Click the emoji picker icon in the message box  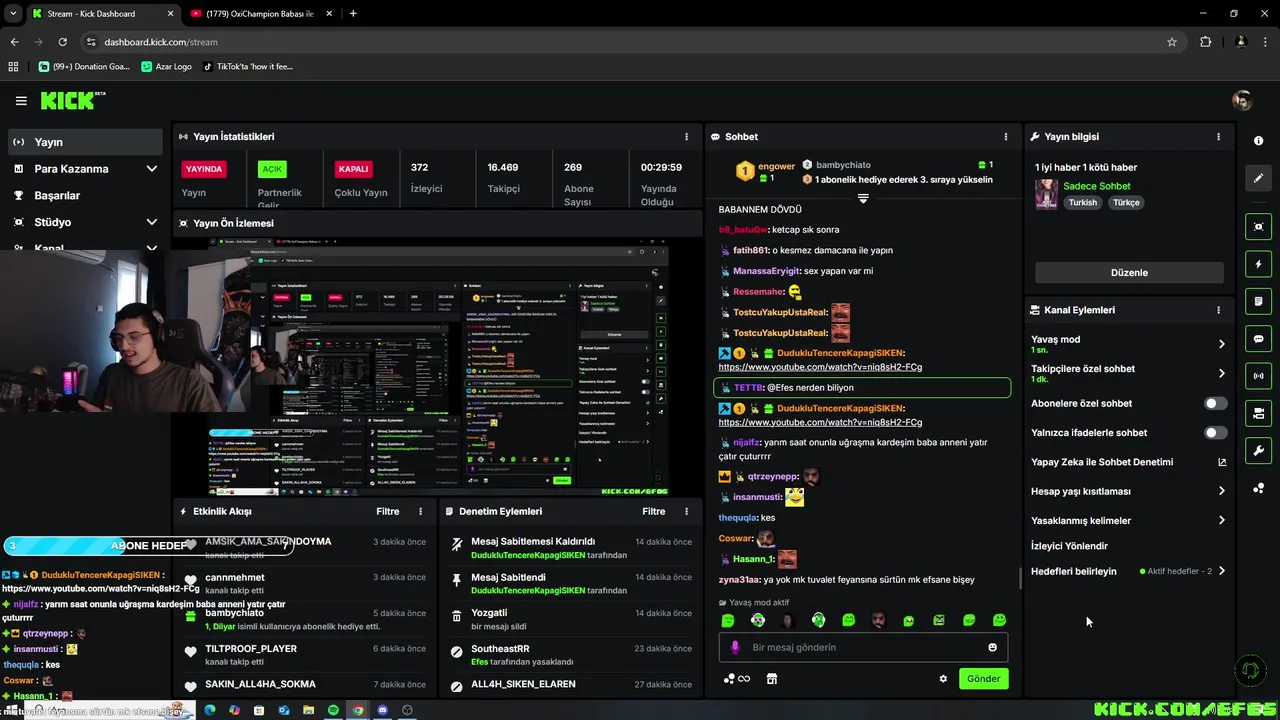coord(992,647)
